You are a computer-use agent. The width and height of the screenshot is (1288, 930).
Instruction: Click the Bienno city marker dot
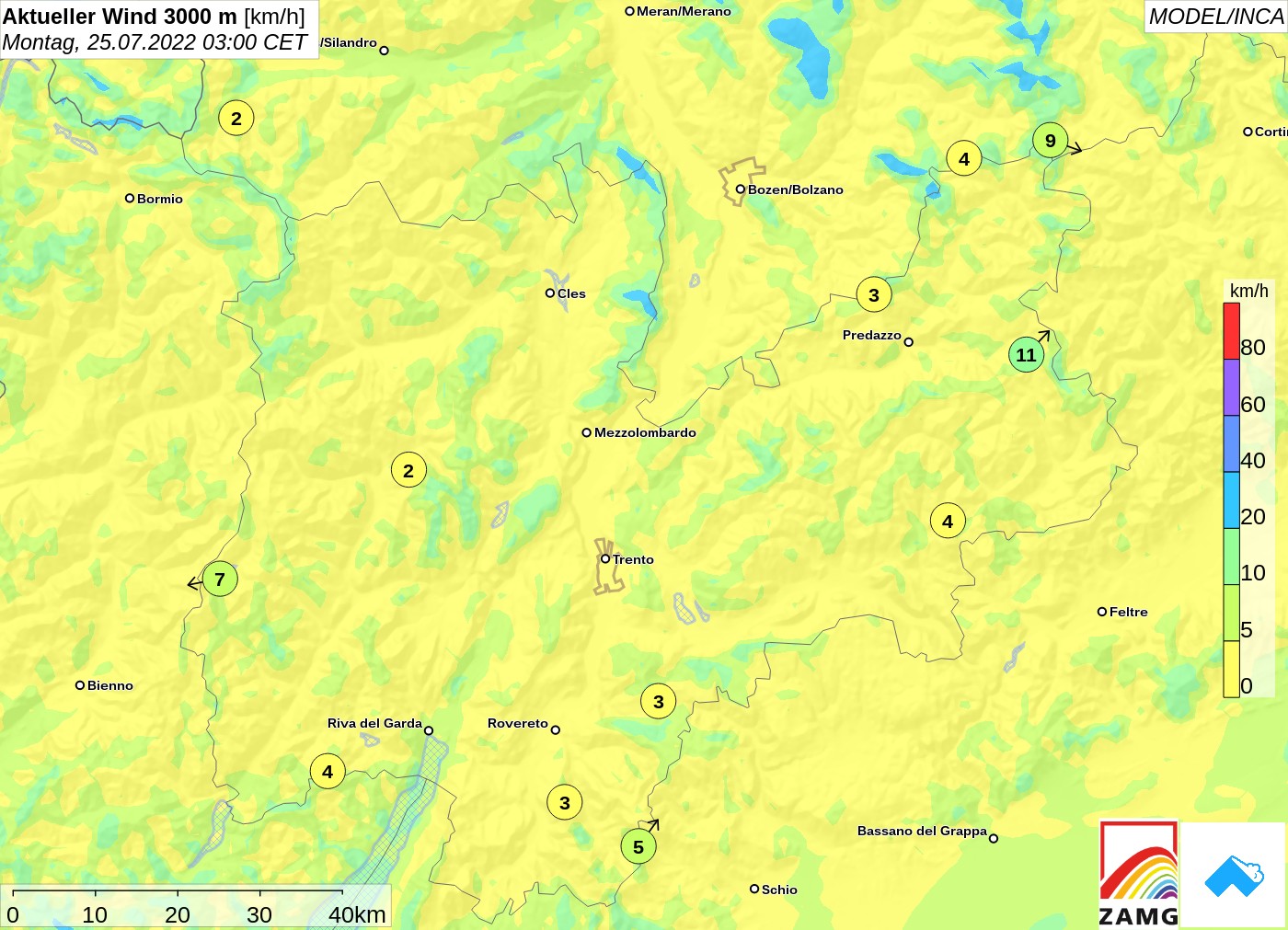[80, 685]
